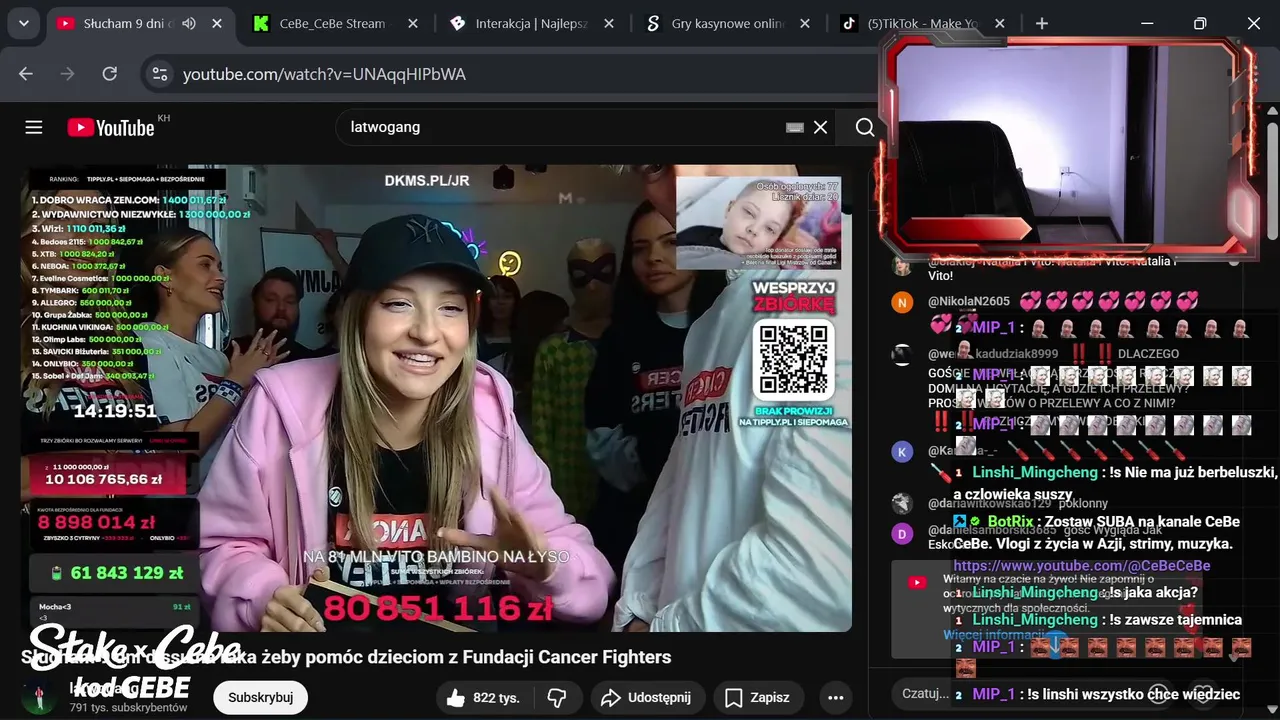
Task: Run search with magnifier button
Action: [865, 127]
